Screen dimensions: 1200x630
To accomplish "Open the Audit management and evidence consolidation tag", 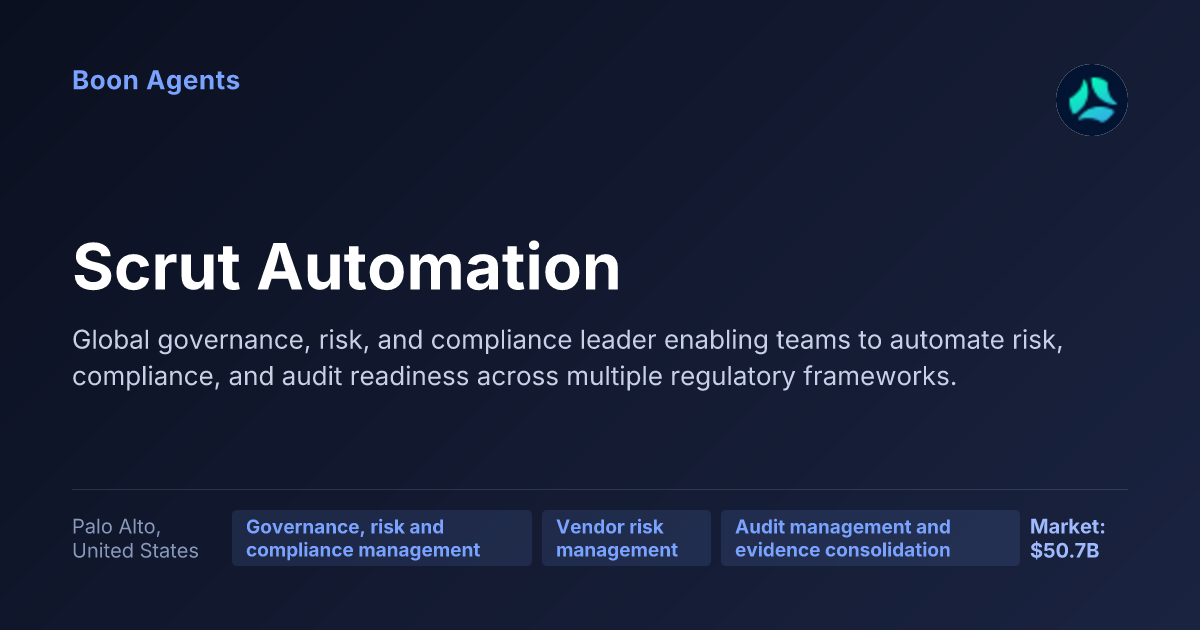I will click(870, 538).
